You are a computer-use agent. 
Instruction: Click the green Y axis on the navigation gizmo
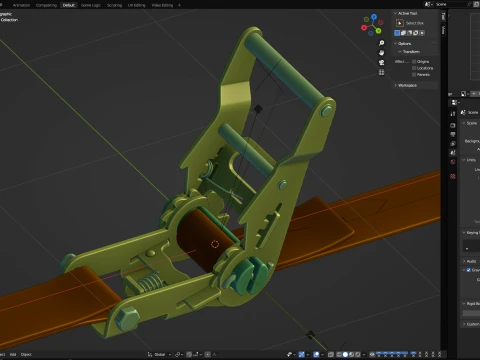[x=379, y=31]
